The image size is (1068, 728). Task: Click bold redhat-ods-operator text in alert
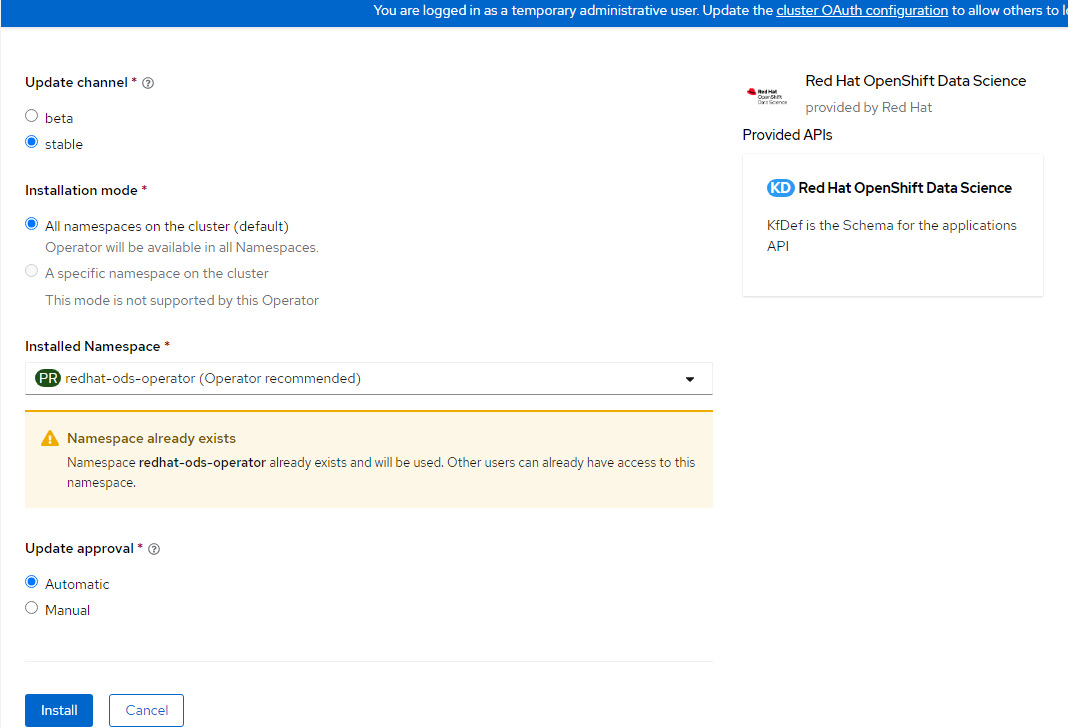tap(202, 462)
